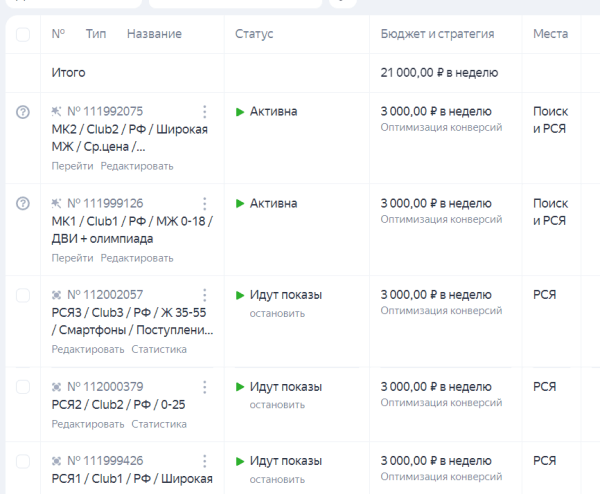Click the campaign type icon for 111992075
The width and height of the screenshot is (600, 494).
click(56, 112)
